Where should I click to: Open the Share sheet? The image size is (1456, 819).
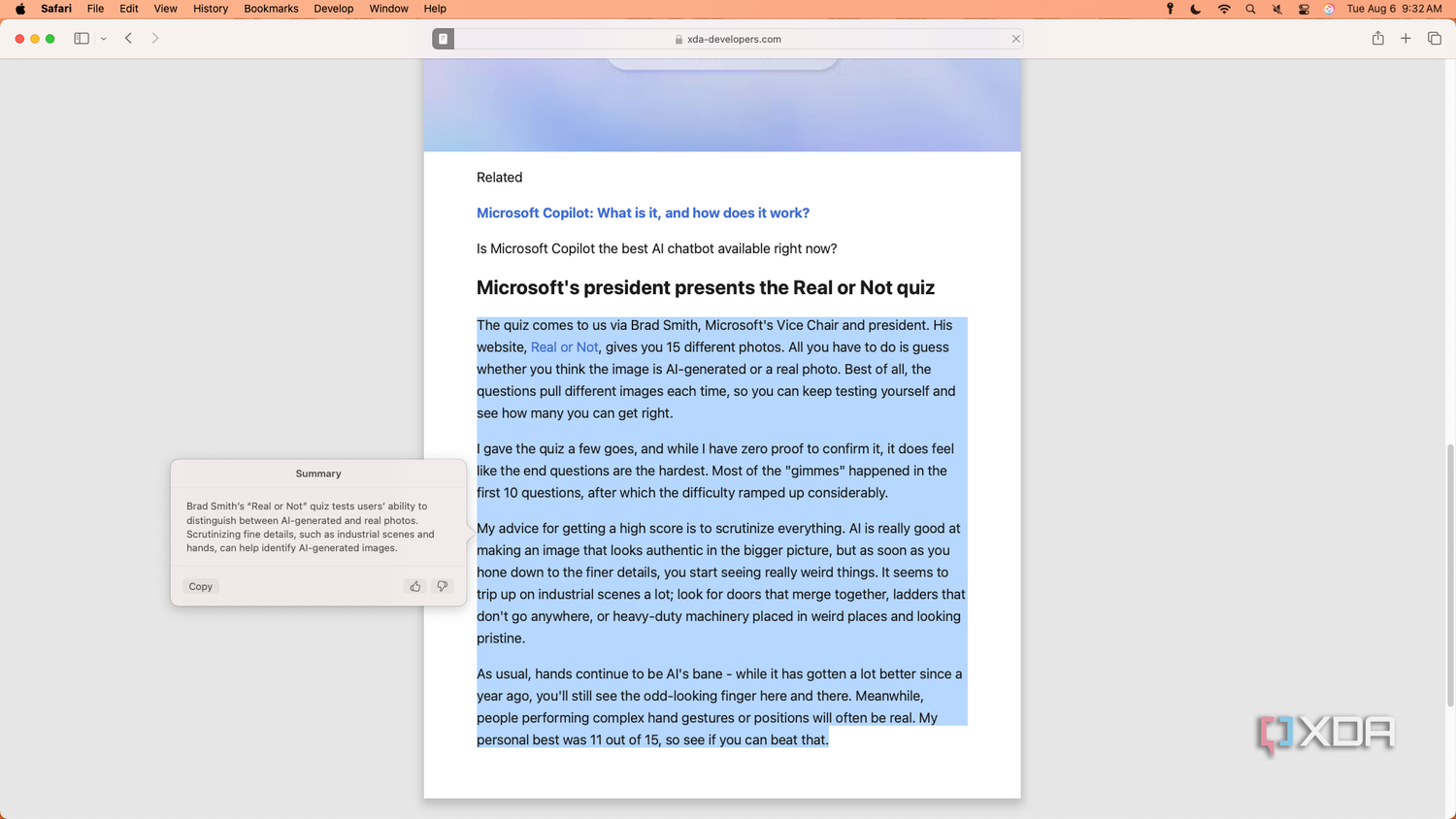(x=1377, y=39)
